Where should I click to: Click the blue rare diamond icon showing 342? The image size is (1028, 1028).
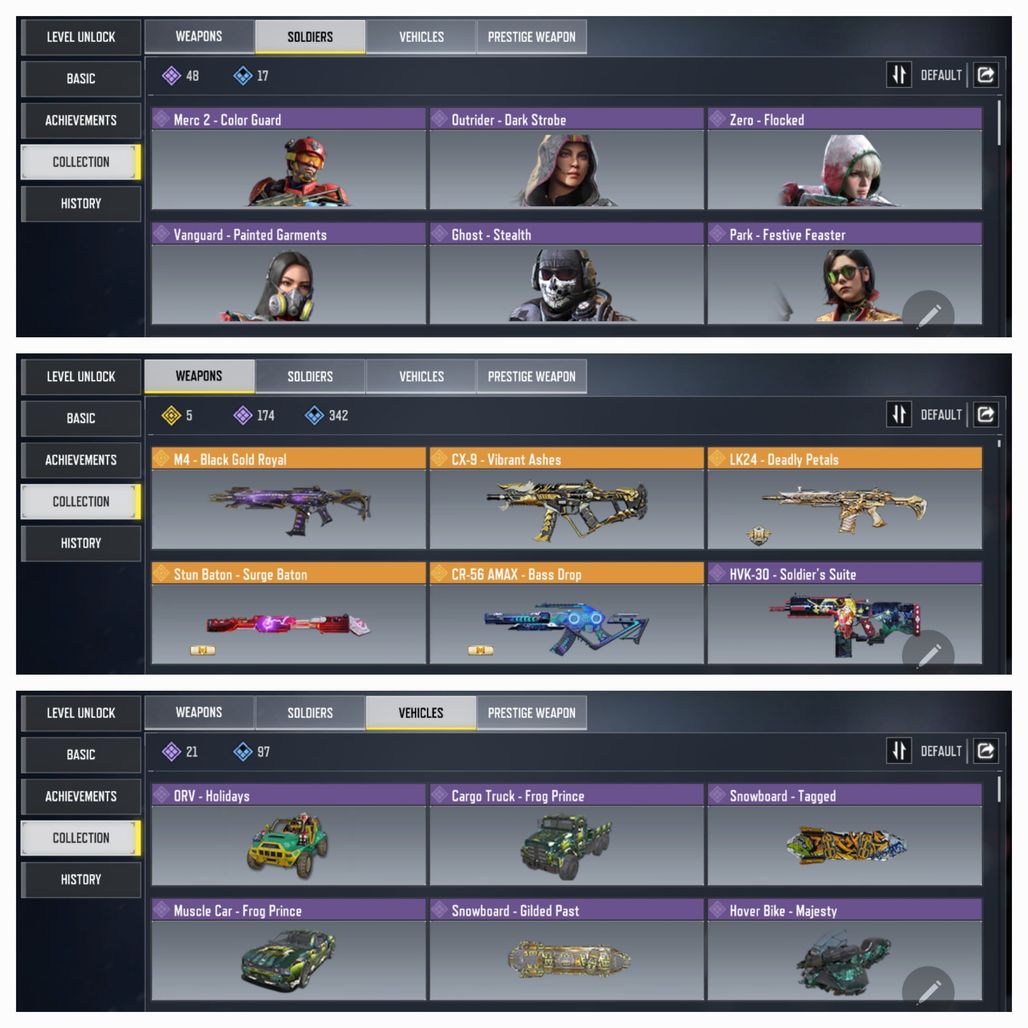pyautogui.click(x=315, y=415)
